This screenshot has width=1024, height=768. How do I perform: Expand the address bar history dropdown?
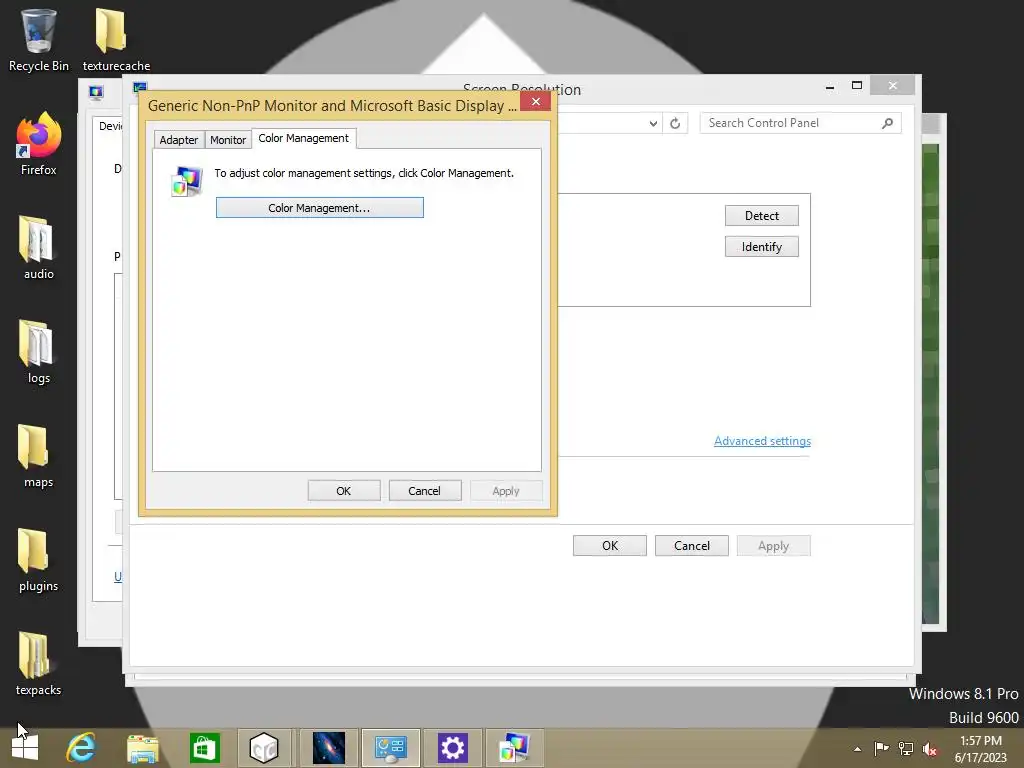point(653,123)
